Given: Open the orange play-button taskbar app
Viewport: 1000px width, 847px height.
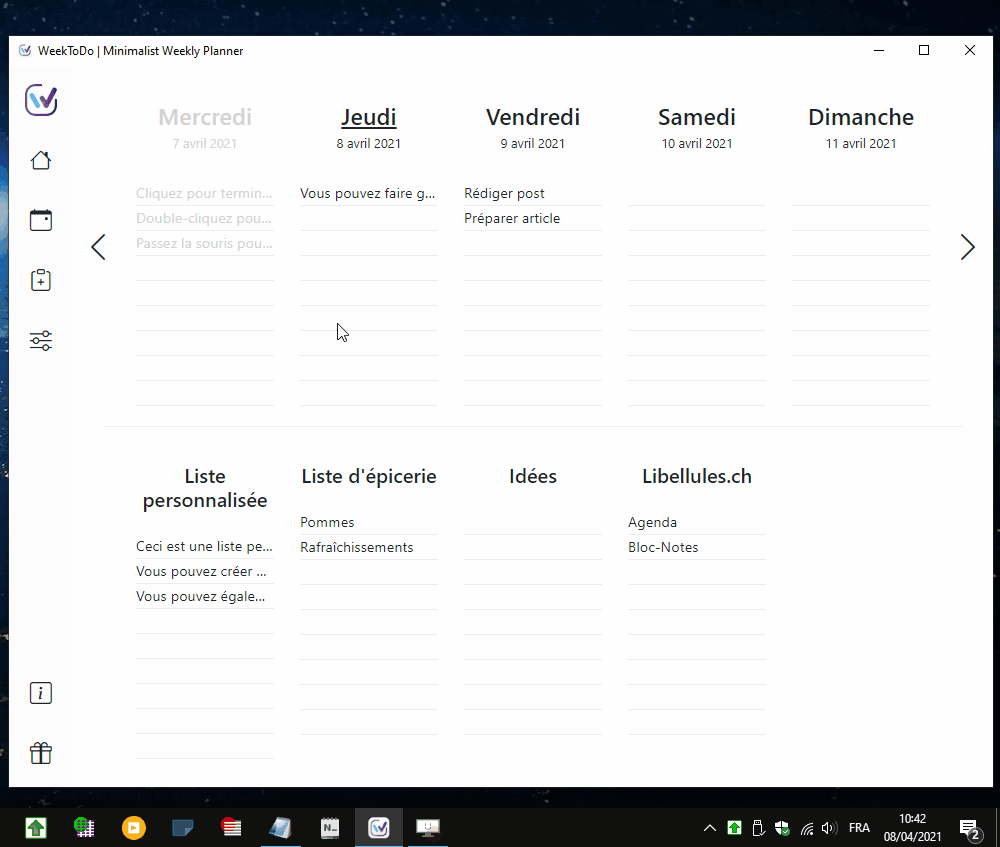Looking at the screenshot, I should tap(133, 828).
